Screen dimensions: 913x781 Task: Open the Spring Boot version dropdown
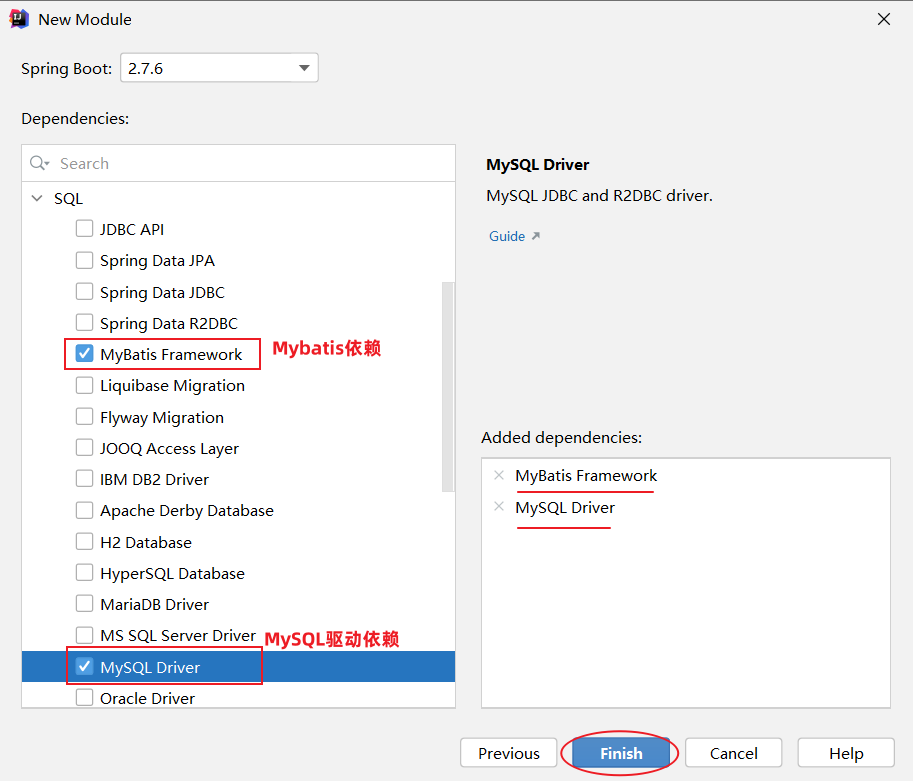304,67
